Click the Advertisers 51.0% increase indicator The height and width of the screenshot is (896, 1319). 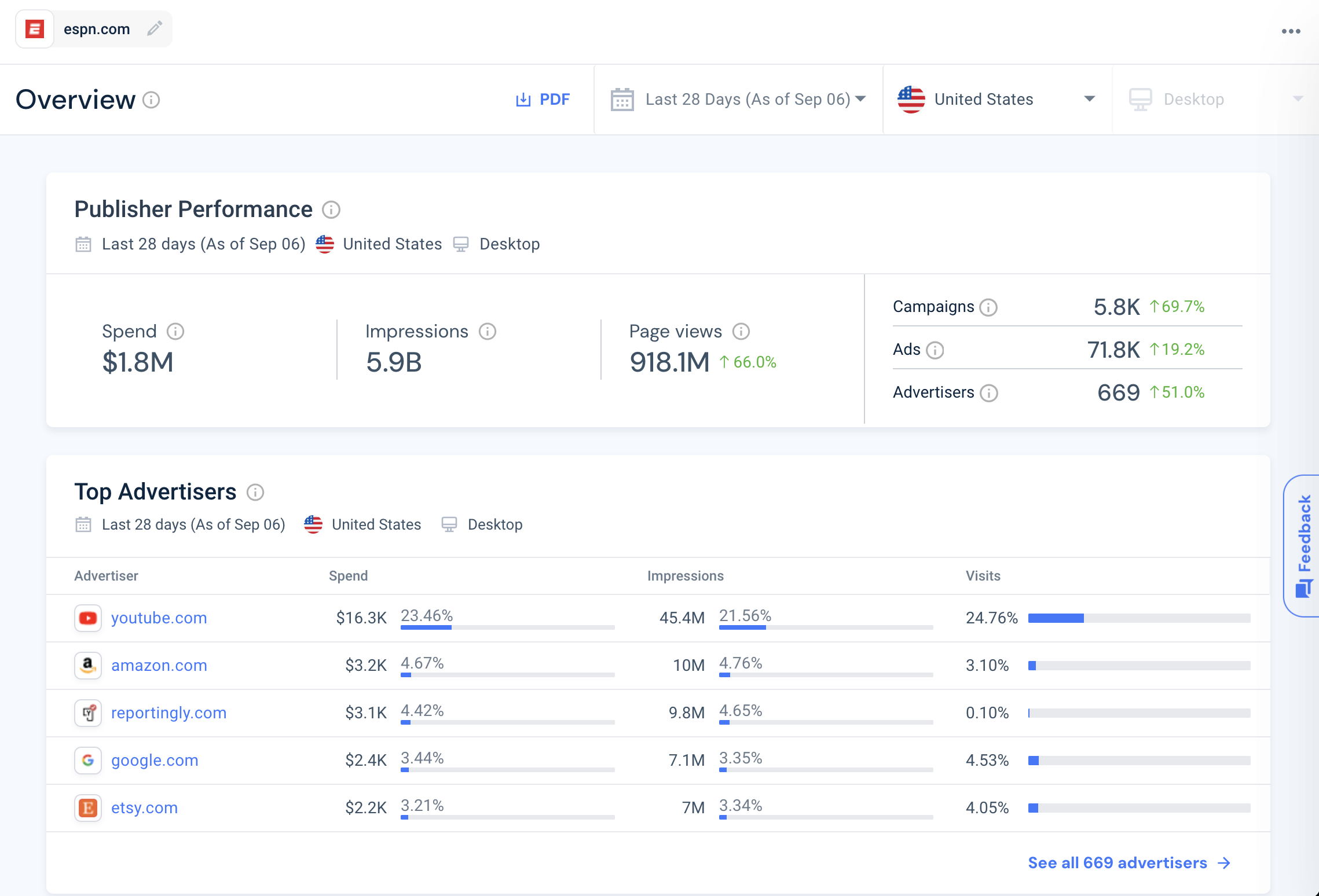pos(1177,392)
